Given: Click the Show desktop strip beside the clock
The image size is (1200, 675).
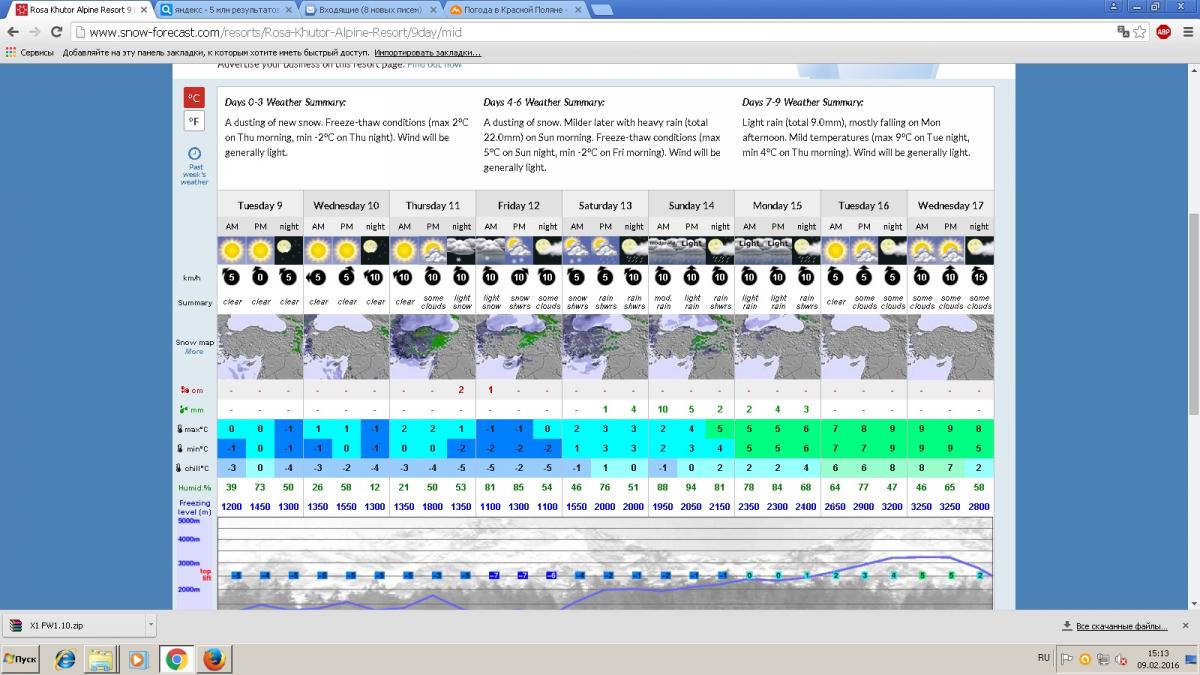Looking at the screenshot, I should click(x=1193, y=660).
